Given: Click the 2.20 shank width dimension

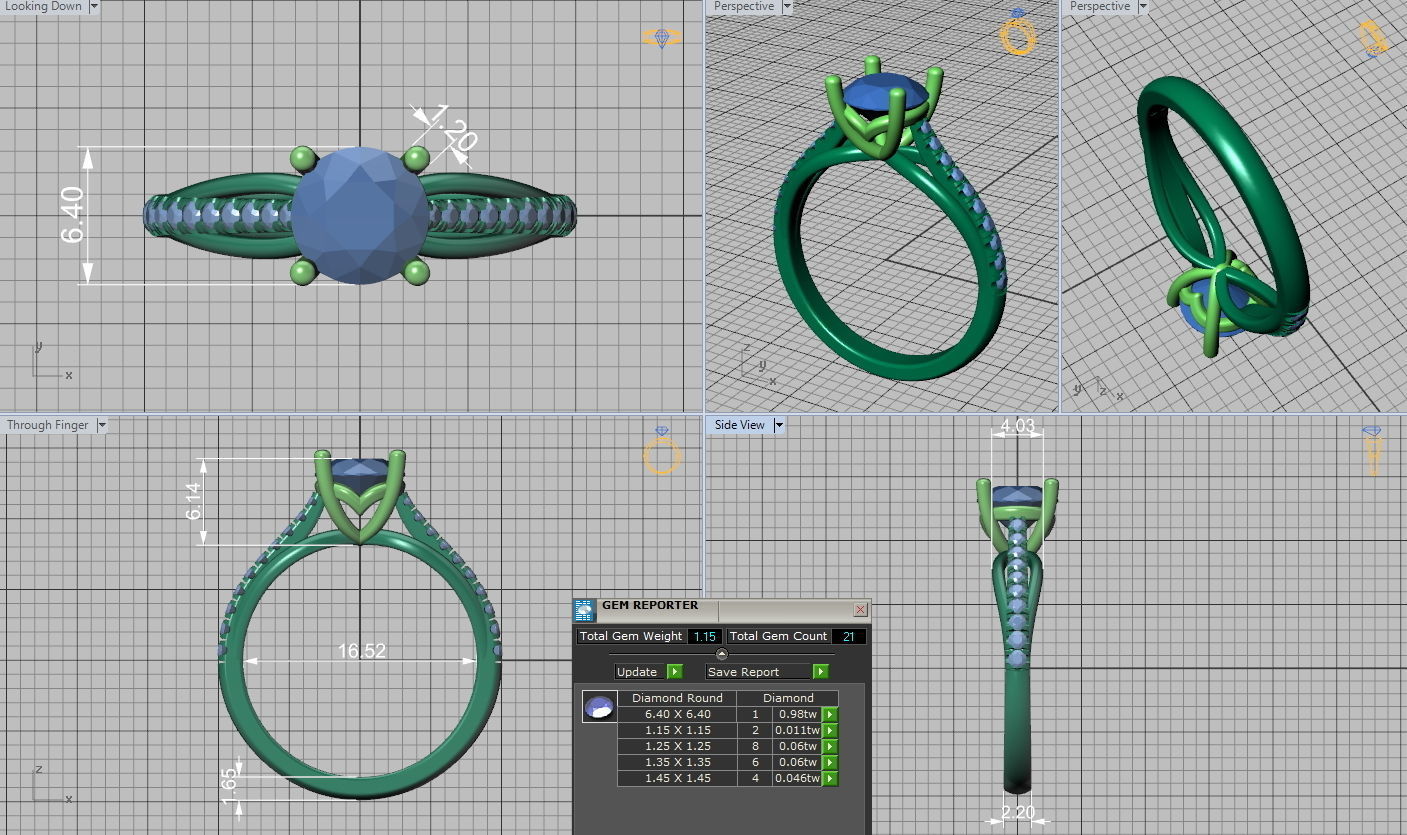Looking at the screenshot, I should click(1017, 813).
